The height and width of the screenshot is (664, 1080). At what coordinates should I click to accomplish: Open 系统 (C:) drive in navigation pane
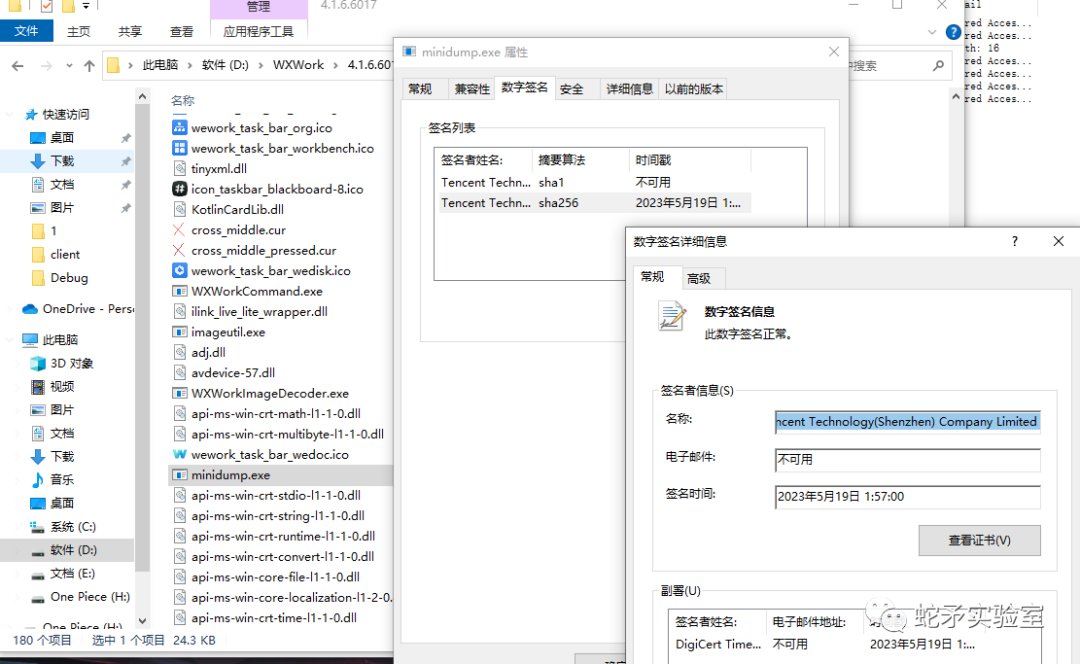[72, 527]
